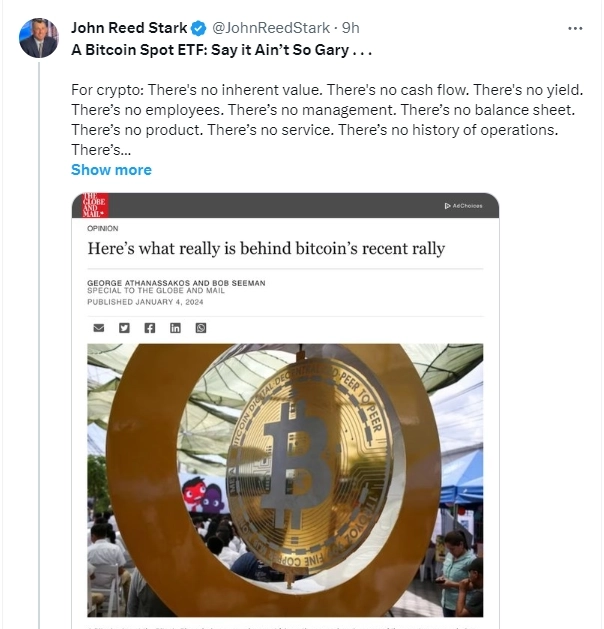604x629 pixels.
Task: Click the Twitter share icon
Action: pos(124,328)
